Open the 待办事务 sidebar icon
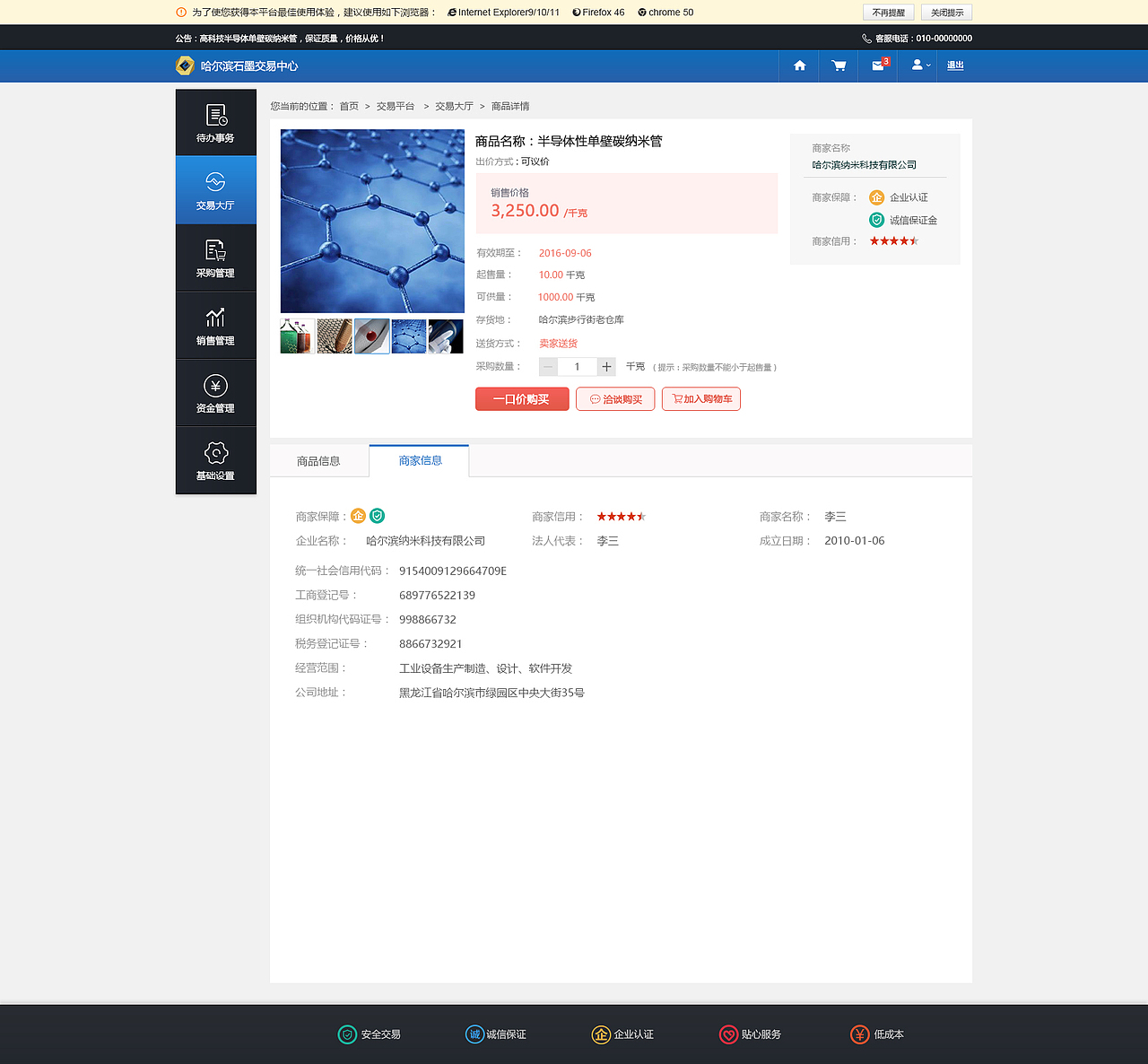The width and height of the screenshot is (1148, 1064). click(x=215, y=121)
